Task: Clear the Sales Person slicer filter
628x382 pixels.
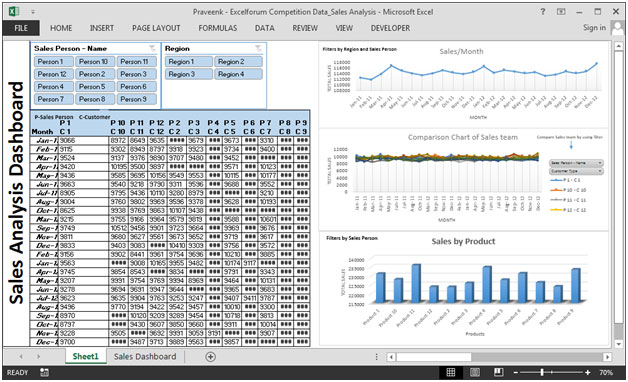Action: point(153,48)
